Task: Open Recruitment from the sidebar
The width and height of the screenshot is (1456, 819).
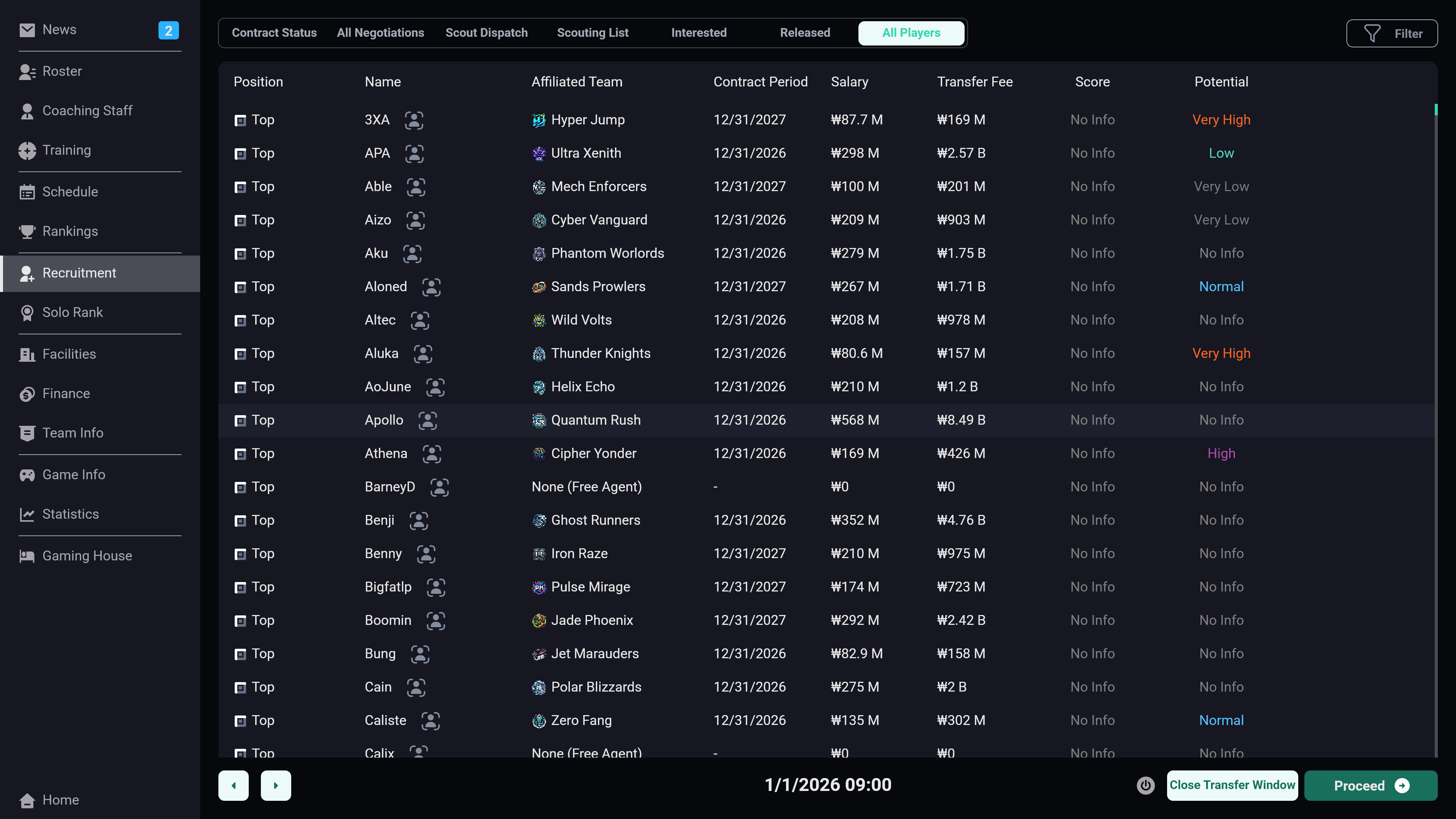Action: pos(79,273)
